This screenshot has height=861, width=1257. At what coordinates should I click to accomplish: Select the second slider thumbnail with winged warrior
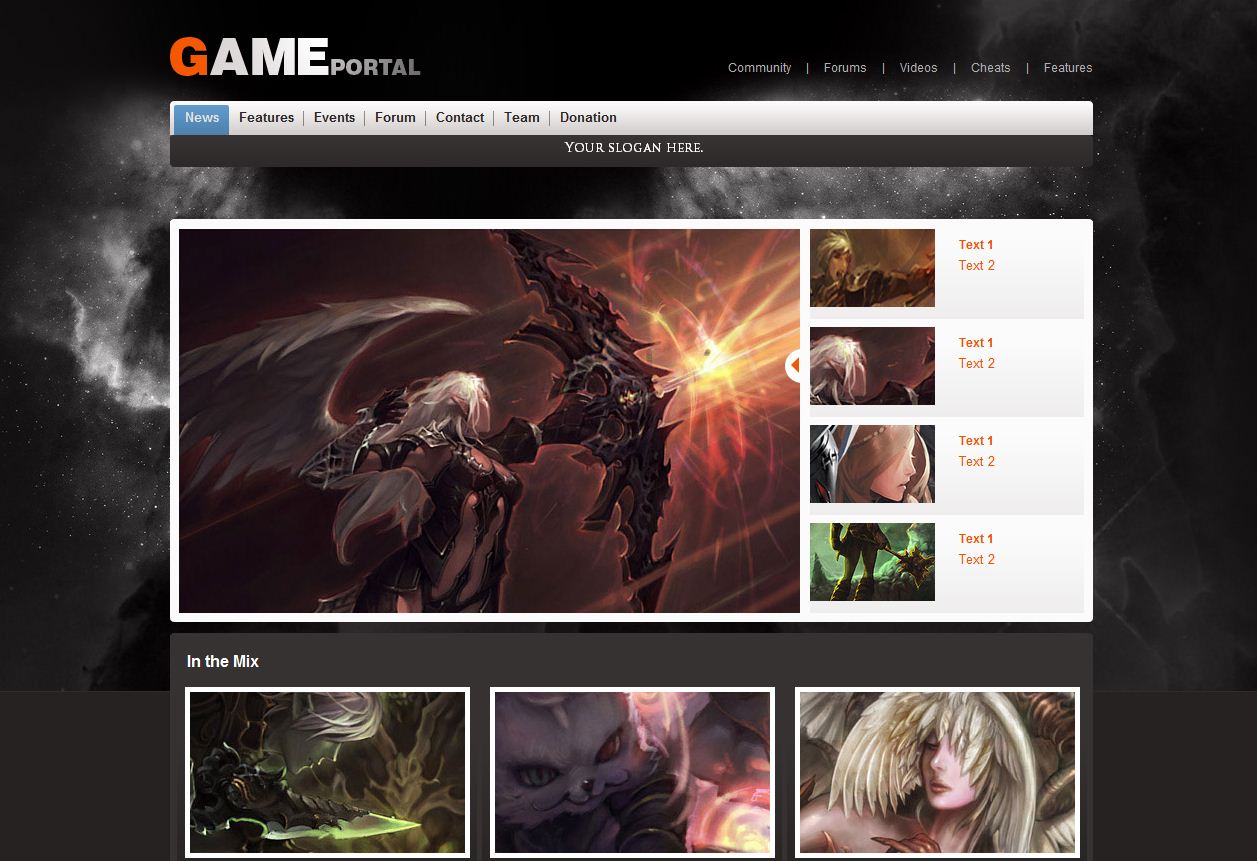872,366
